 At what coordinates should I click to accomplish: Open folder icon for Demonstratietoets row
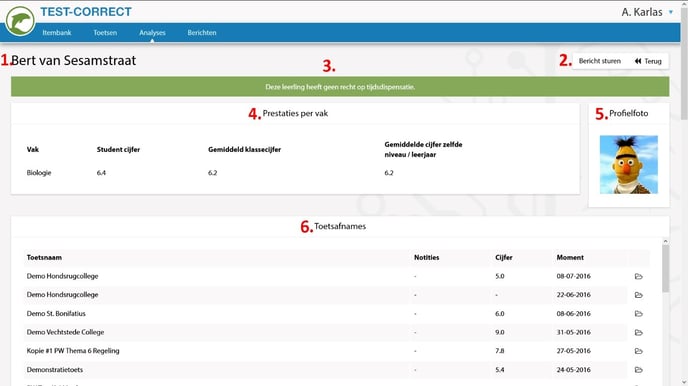pyautogui.click(x=638, y=370)
